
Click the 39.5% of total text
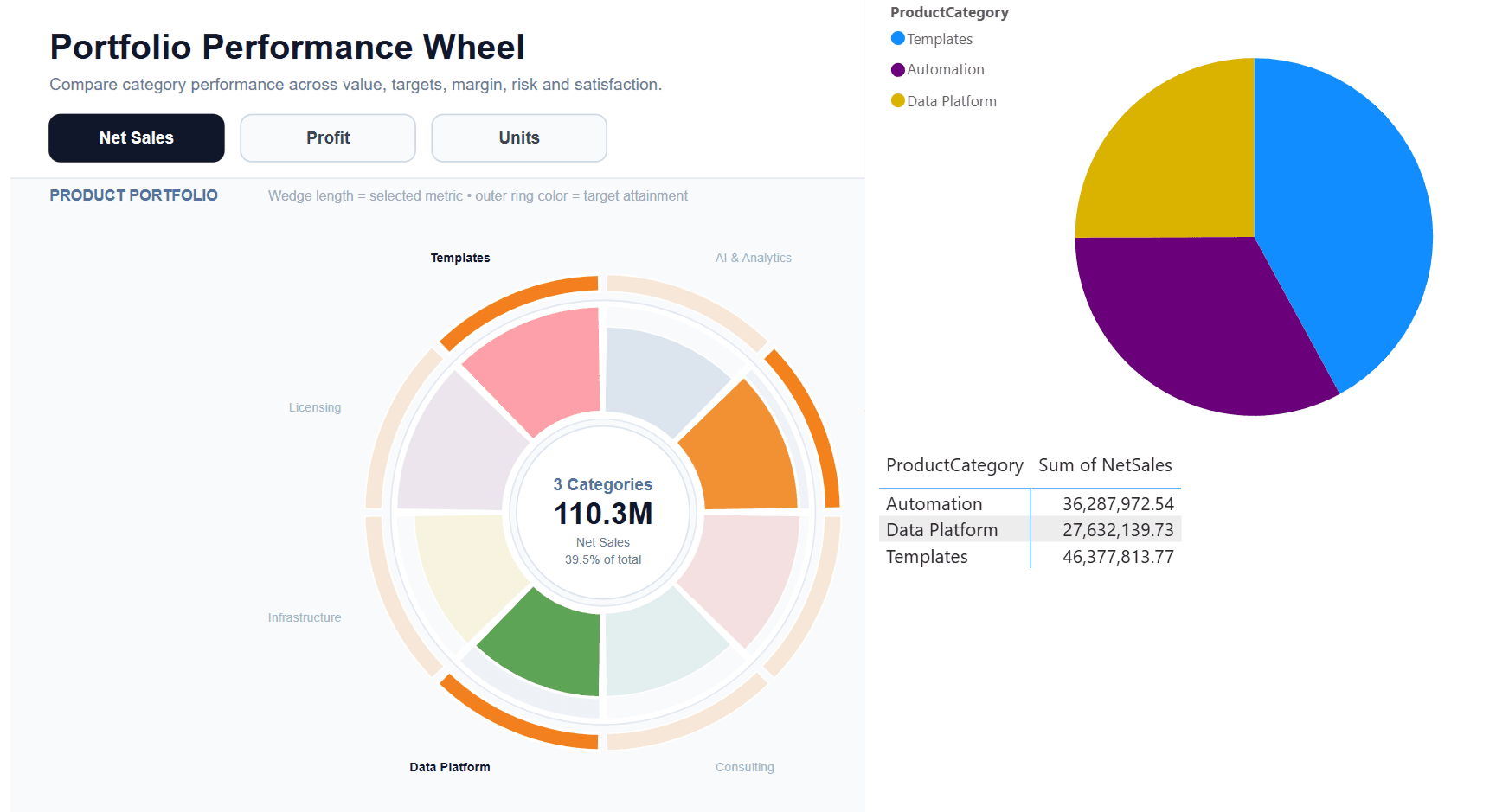(603, 559)
